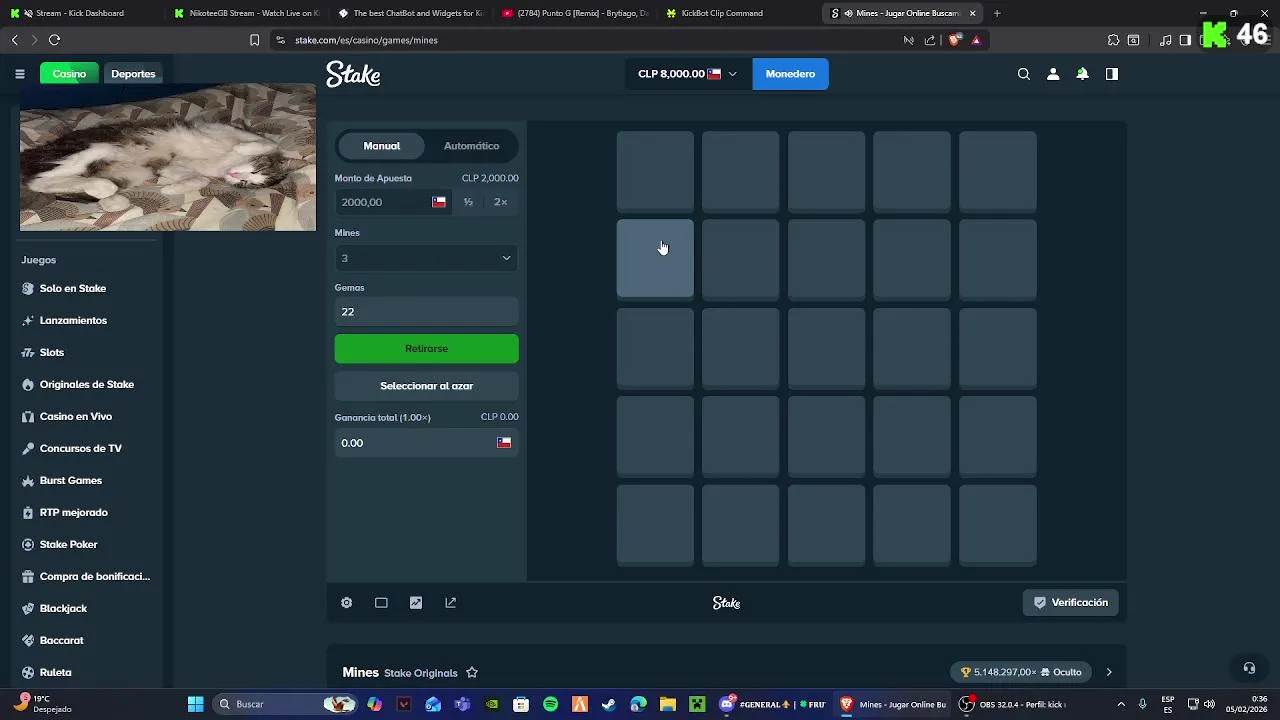Open Concursos de TV in sidebar
The width and height of the screenshot is (1280, 720).
coord(82,448)
